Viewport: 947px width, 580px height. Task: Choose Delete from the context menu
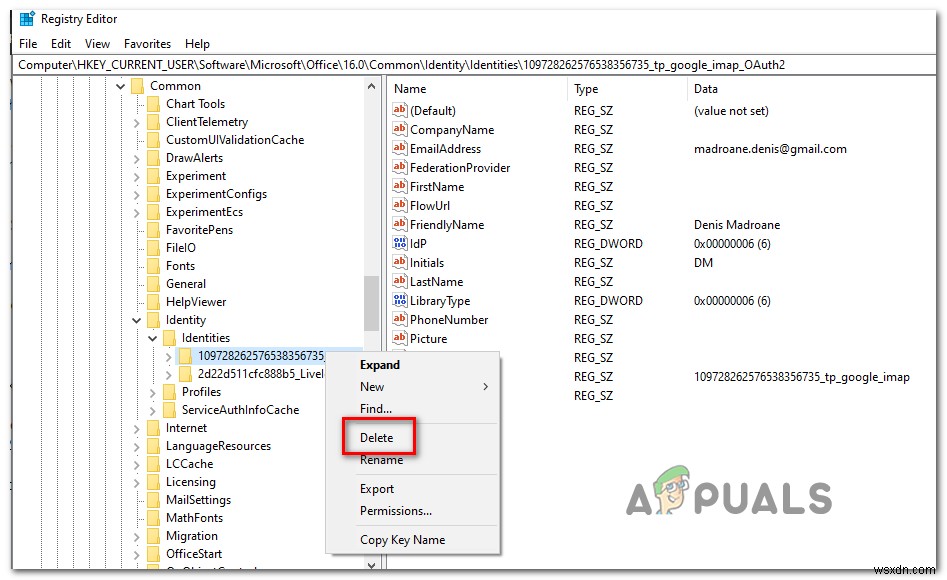coord(378,437)
